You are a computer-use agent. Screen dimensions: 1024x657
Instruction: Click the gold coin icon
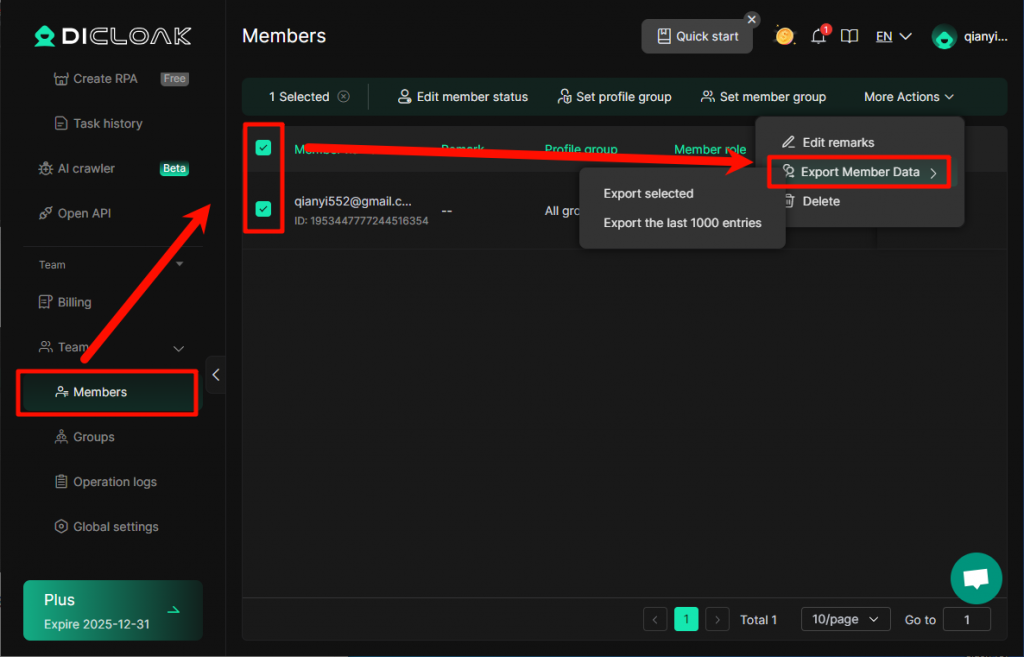click(x=785, y=37)
